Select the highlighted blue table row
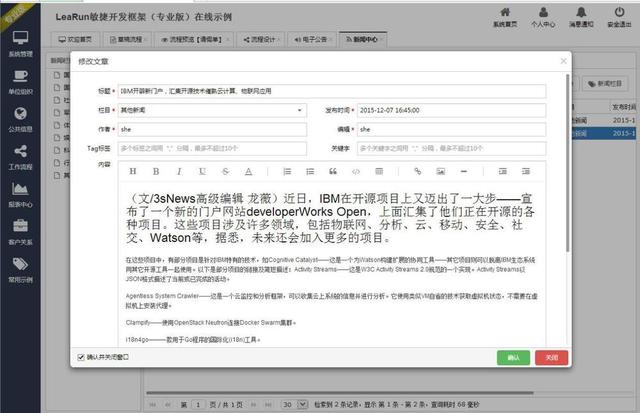640x413 pixels. pos(603,133)
